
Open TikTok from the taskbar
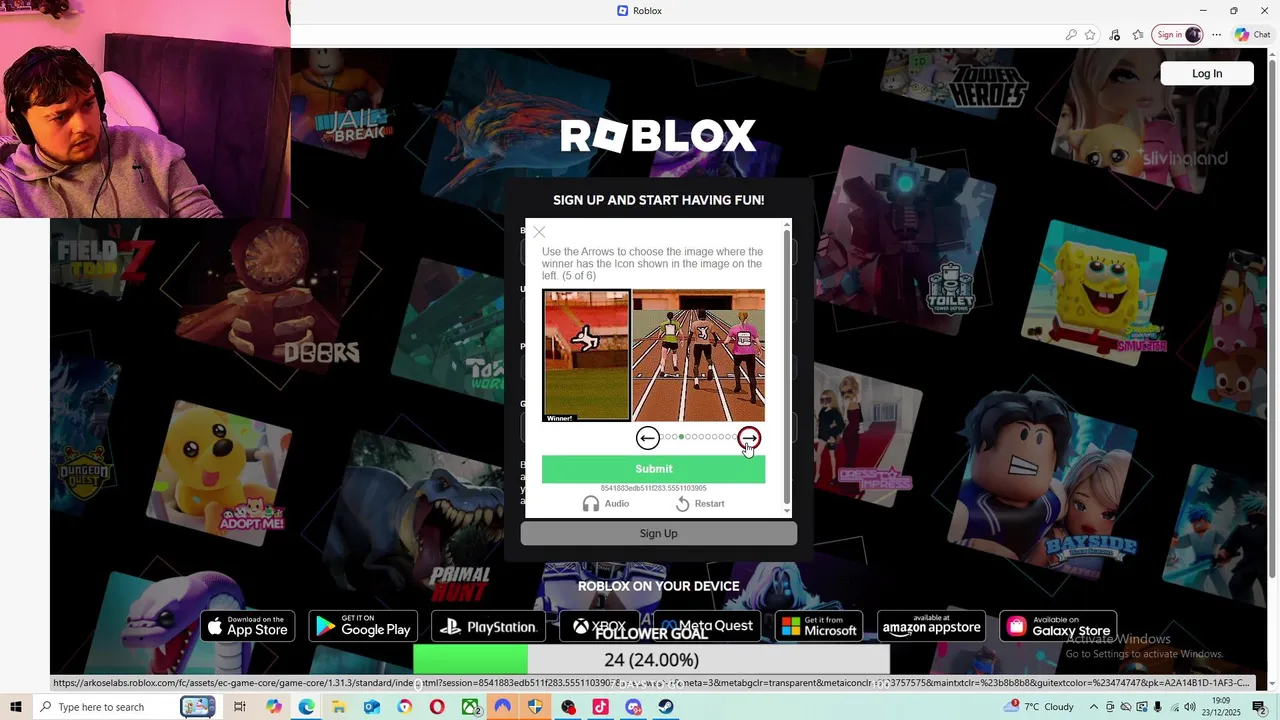pos(600,707)
